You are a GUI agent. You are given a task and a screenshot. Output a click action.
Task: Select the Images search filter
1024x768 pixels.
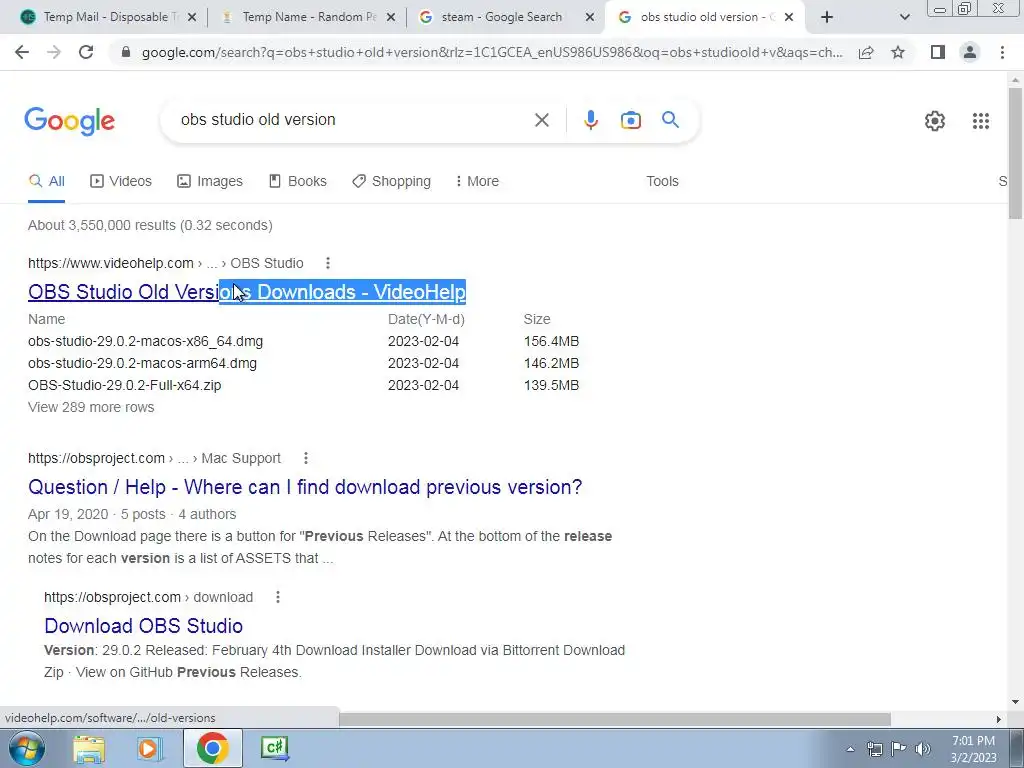coord(210,182)
